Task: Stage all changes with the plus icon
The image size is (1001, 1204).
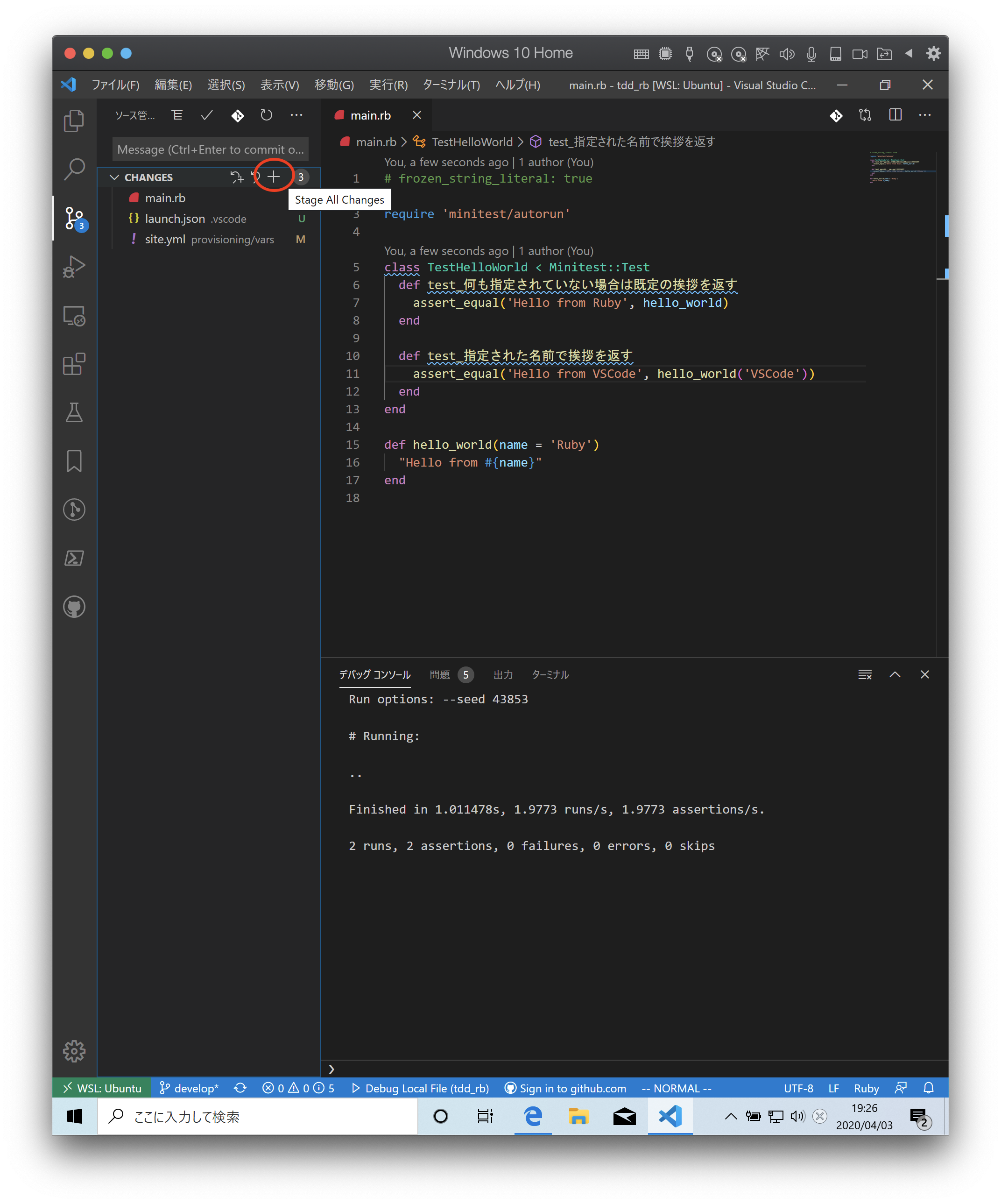Action: tap(274, 177)
